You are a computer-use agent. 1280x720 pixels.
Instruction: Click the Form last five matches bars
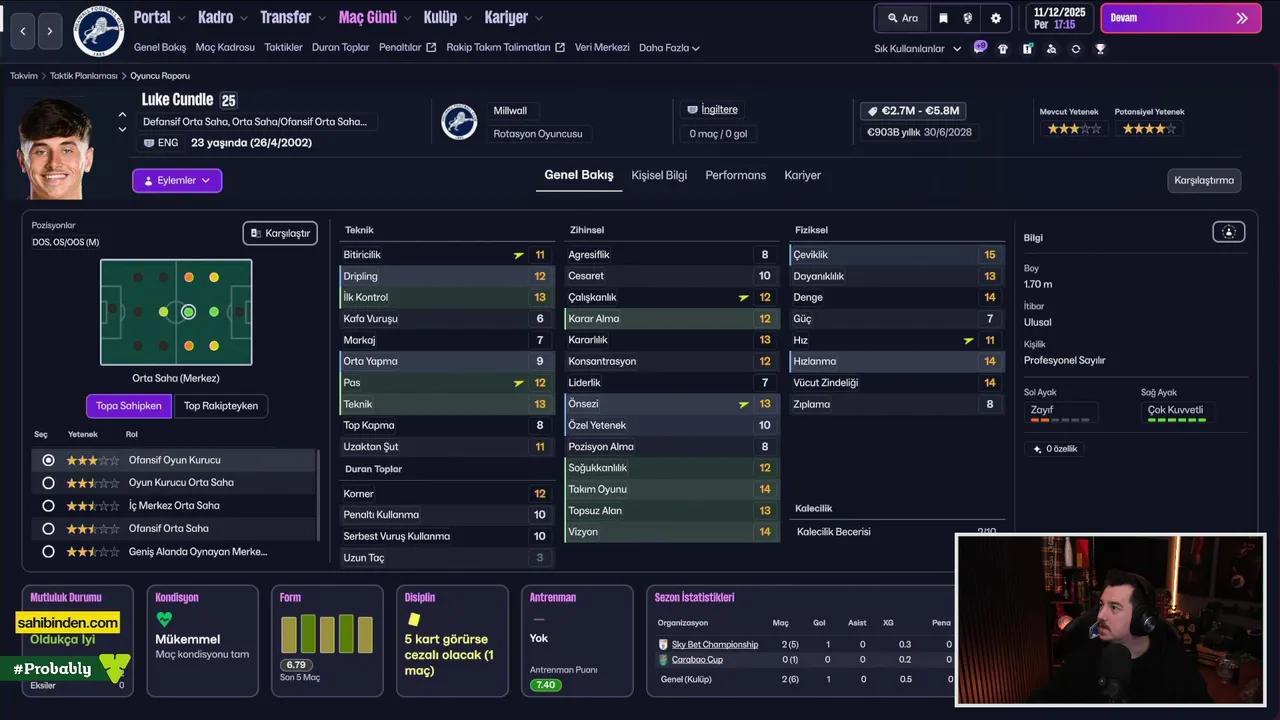(x=327, y=635)
